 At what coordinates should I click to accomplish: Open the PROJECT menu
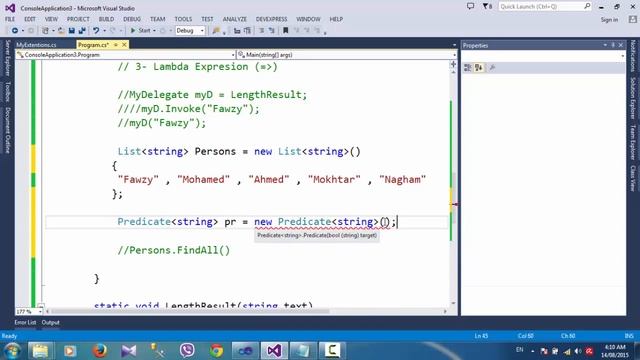coord(78,19)
